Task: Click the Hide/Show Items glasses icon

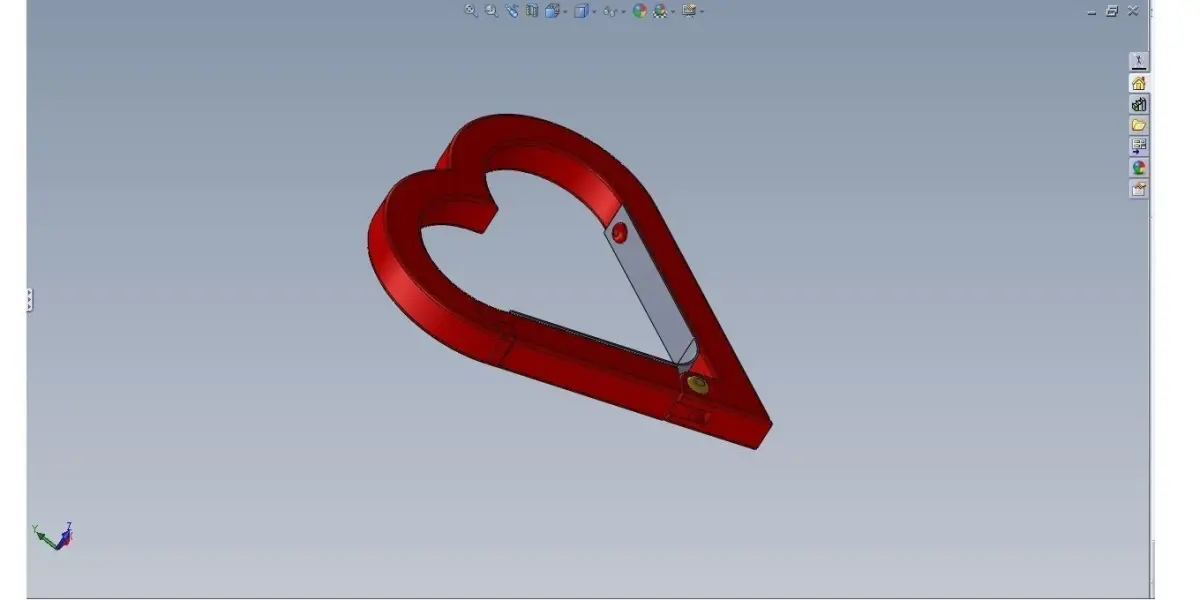Action: click(610, 11)
